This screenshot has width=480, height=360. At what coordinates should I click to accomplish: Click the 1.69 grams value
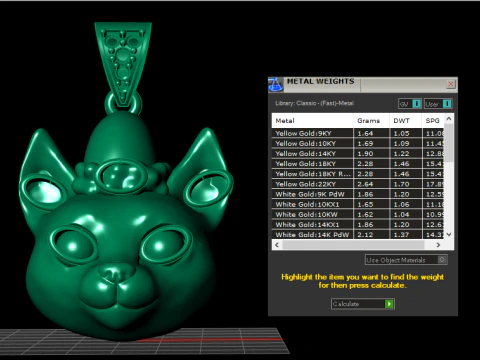pos(365,144)
